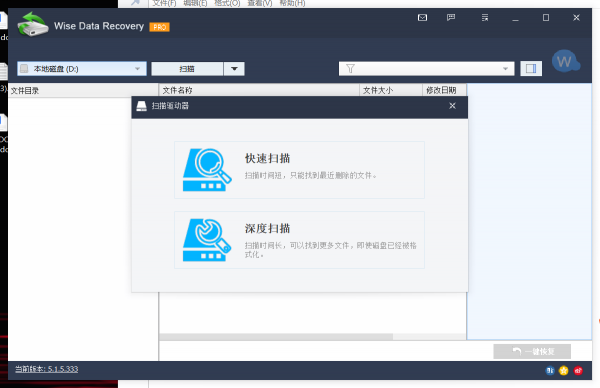The width and height of the screenshot is (600, 388).
Task: Click the drive icon in dialog title
Action: click(x=142, y=106)
